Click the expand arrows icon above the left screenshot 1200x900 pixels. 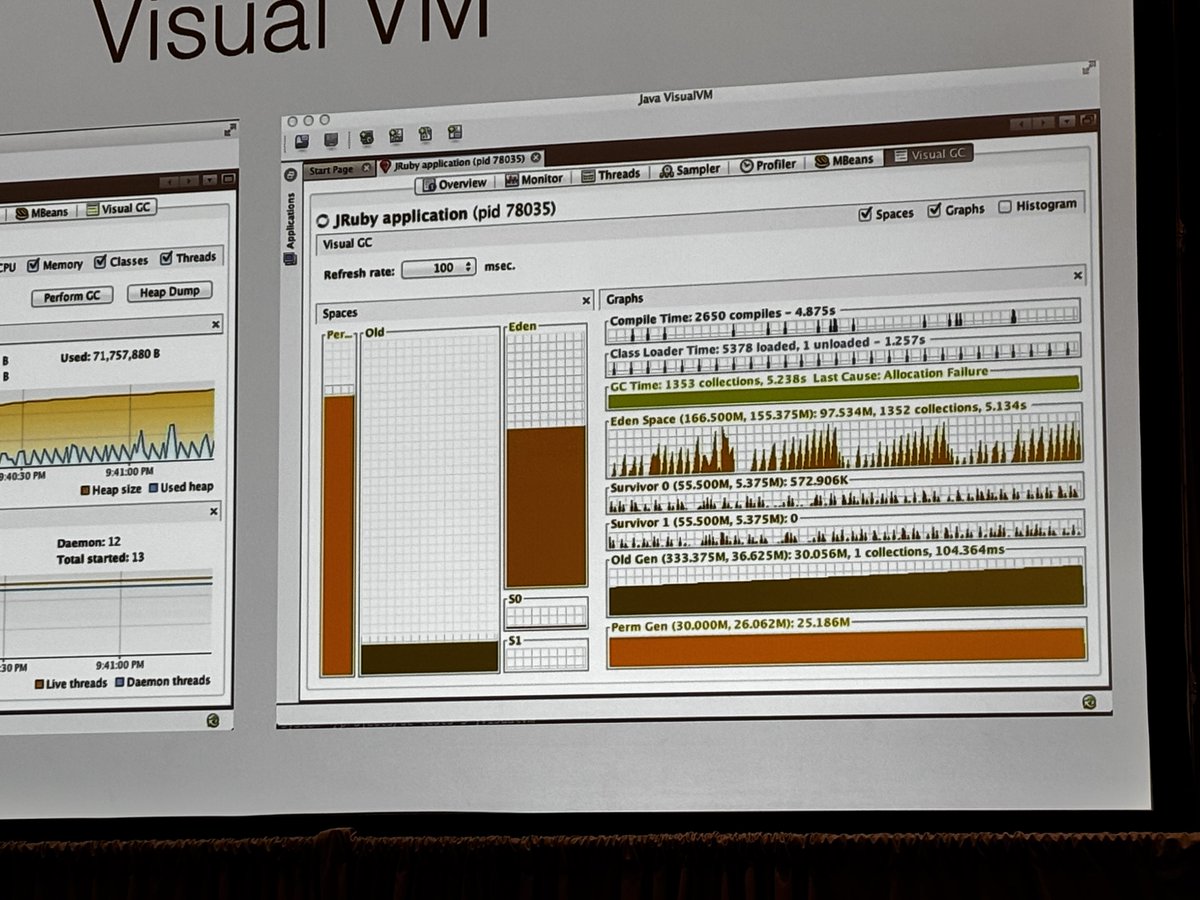(x=231, y=130)
